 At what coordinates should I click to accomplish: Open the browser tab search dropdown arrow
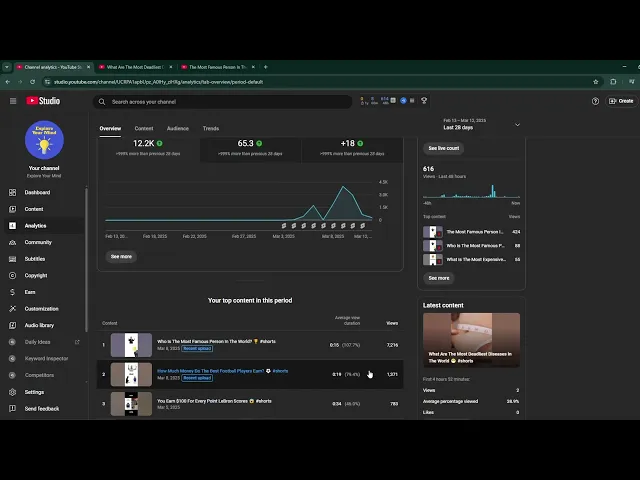tap(7, 67)
